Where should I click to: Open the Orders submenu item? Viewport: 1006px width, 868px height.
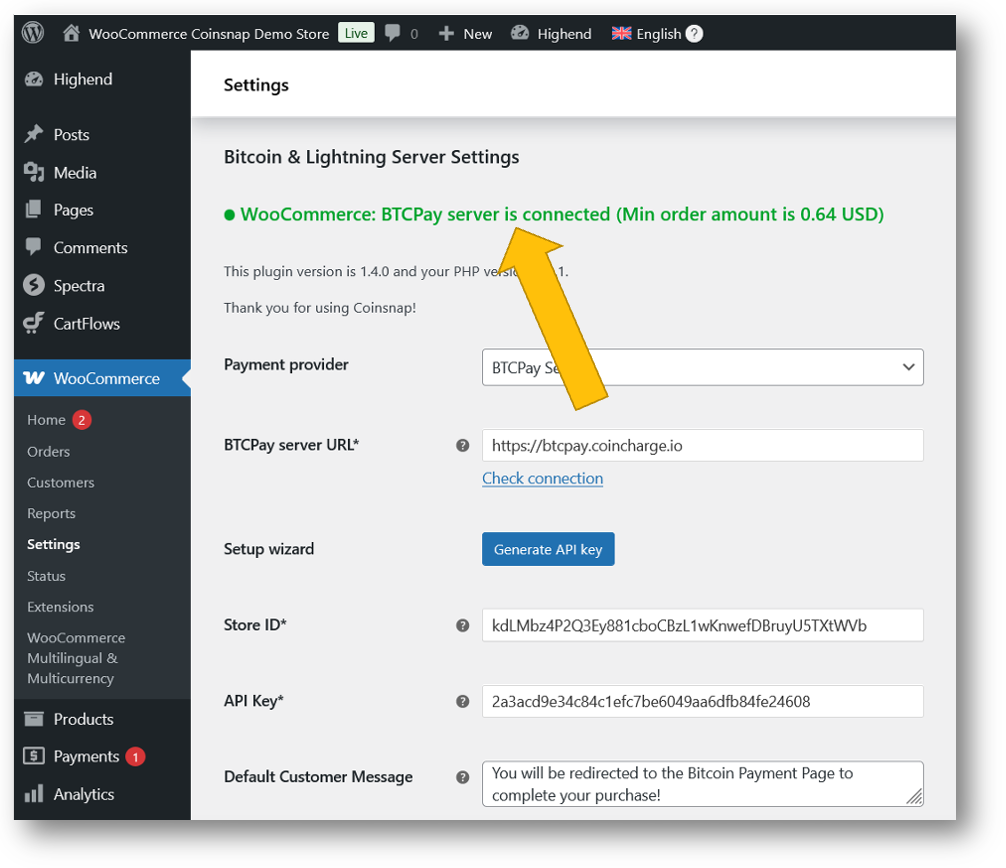coord(48,452)
